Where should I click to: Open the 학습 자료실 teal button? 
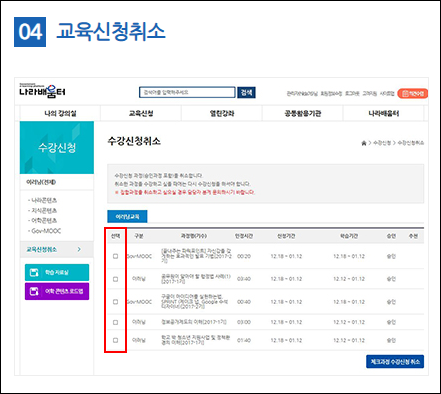click(x=57, y=272)
